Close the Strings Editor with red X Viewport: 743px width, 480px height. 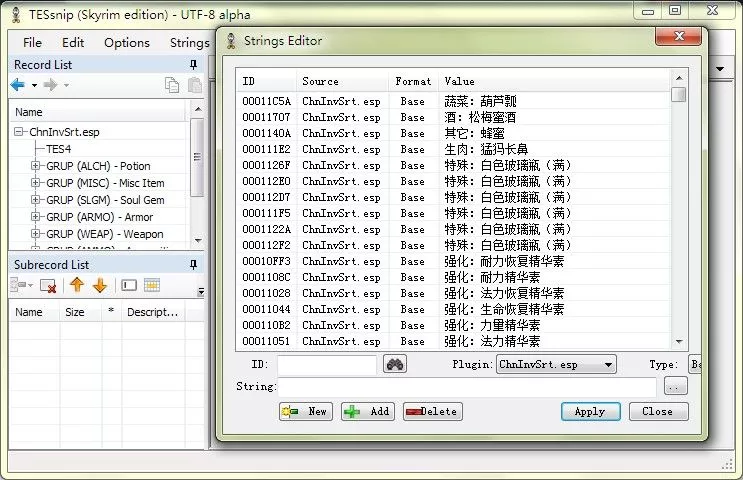[679, 36]
